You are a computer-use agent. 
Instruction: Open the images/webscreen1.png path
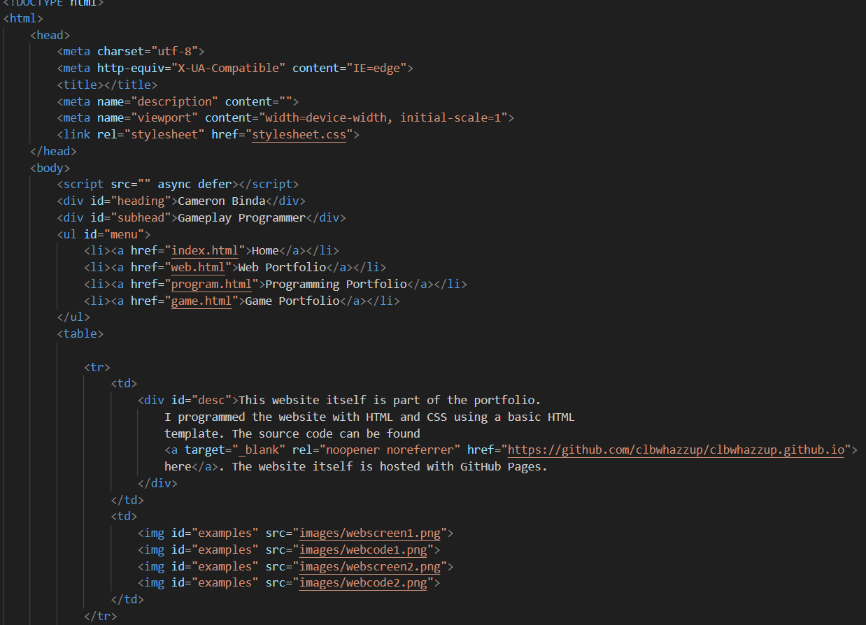tap(372, 533)
